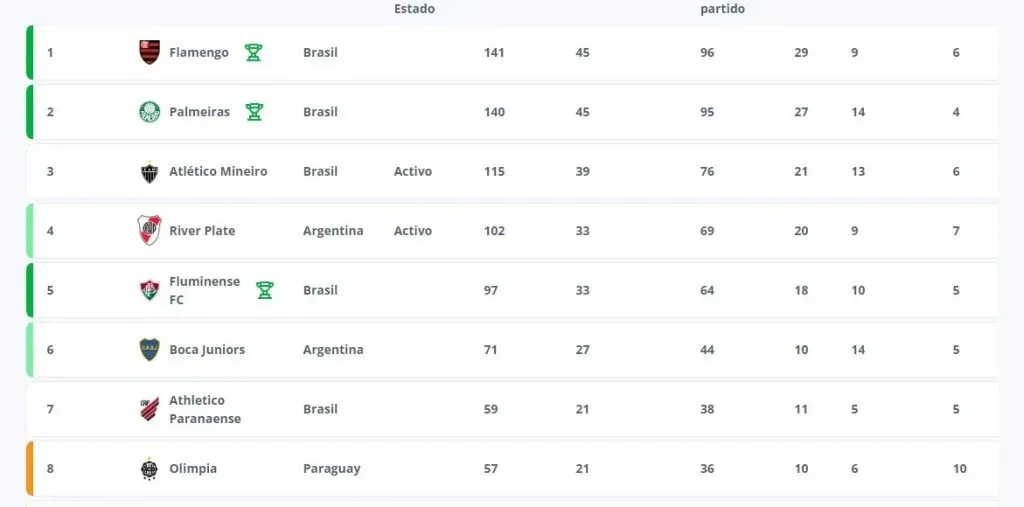Click the Fluminense FC club crest

[x=149, y=291]
